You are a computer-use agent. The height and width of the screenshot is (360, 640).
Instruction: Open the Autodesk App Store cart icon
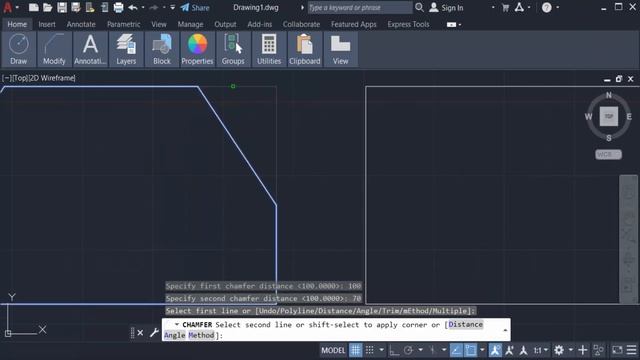505,7
